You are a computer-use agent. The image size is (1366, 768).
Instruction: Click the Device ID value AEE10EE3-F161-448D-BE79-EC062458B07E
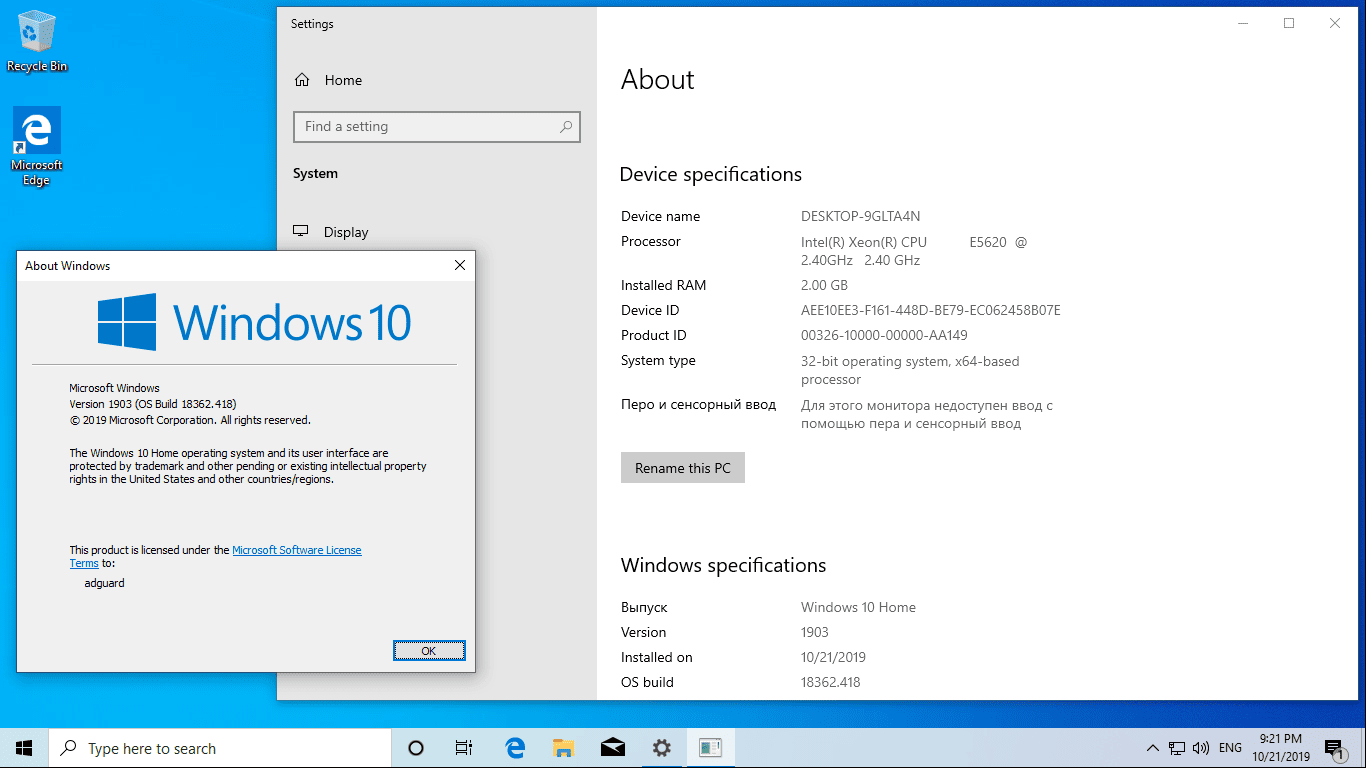931,310
